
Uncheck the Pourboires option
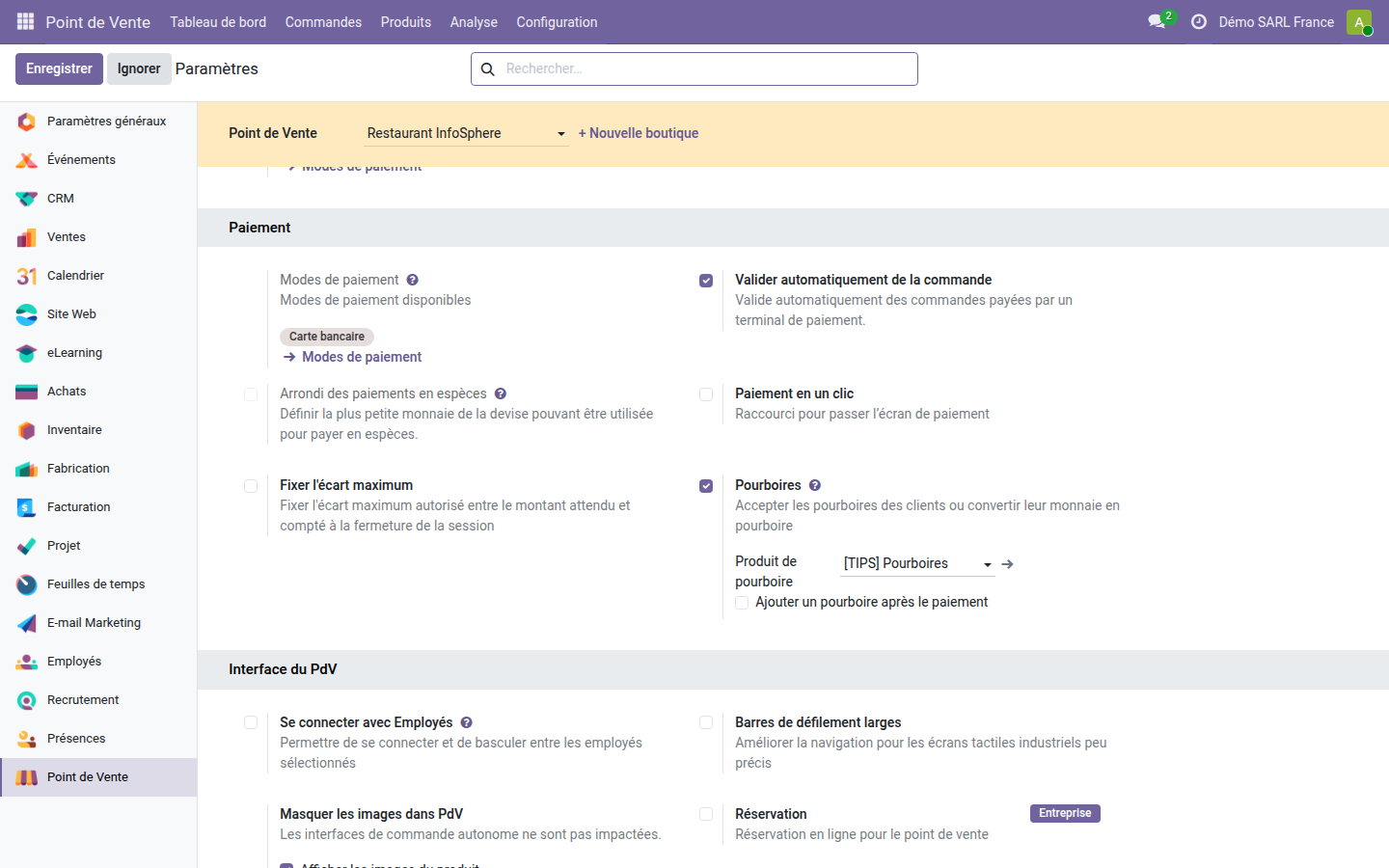tap(706, 486)
